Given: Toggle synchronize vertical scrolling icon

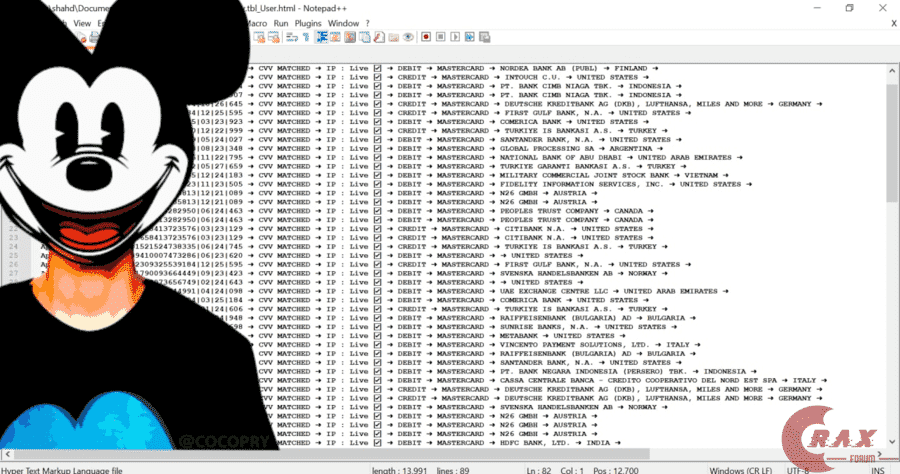Looking at the screenshot, I should point(259,37).
